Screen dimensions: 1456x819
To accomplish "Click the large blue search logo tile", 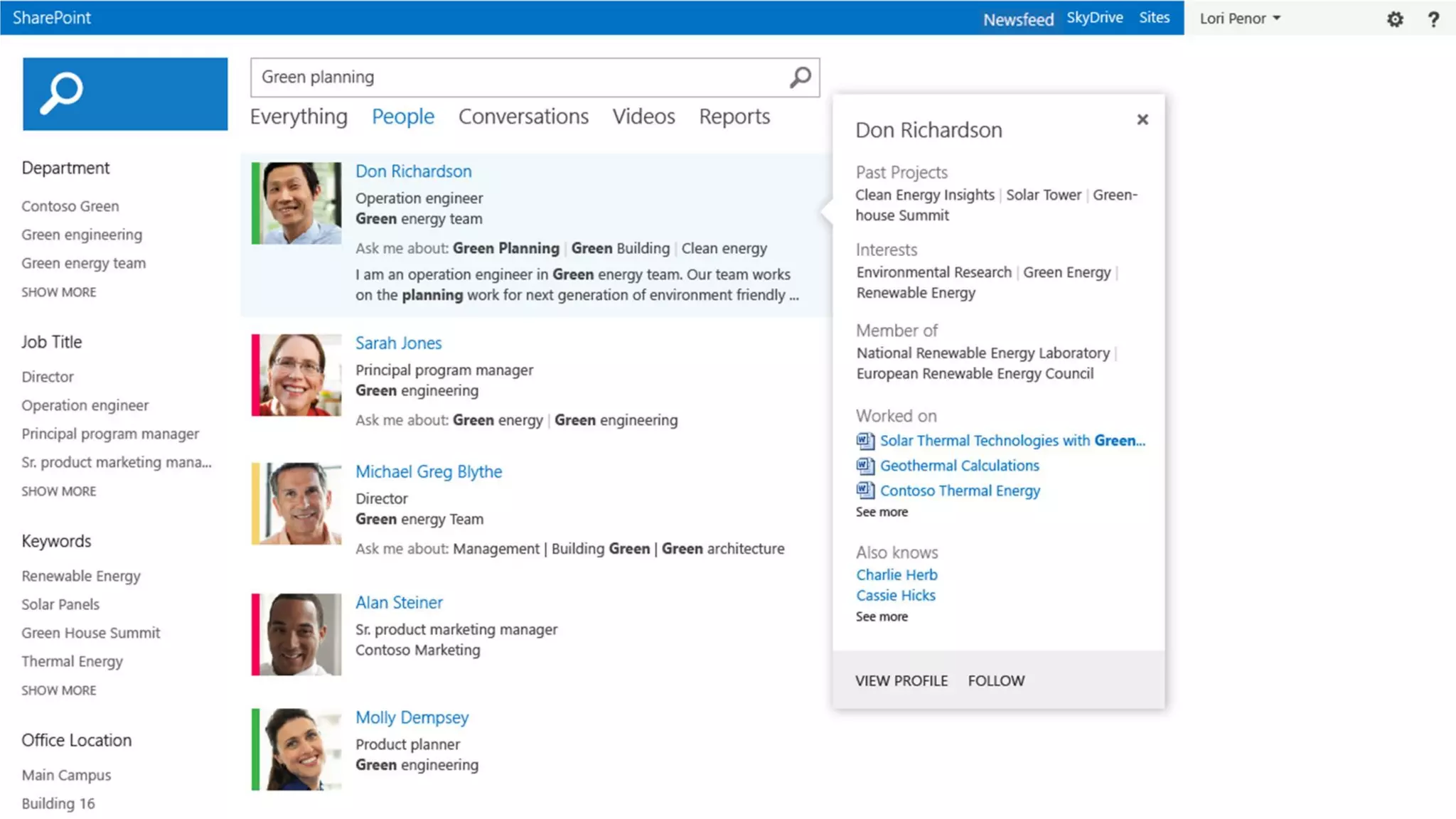I will point(125,94).
